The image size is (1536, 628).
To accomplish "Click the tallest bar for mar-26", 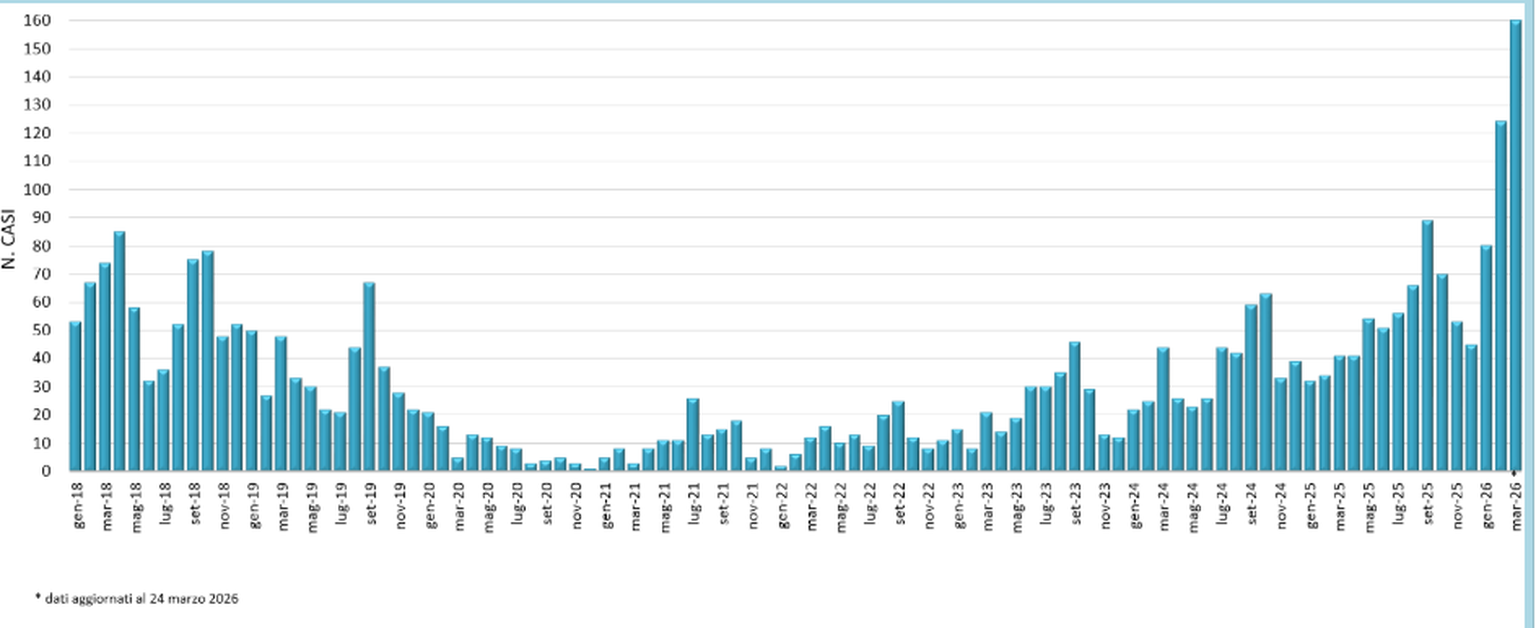I will [1515, 245].
